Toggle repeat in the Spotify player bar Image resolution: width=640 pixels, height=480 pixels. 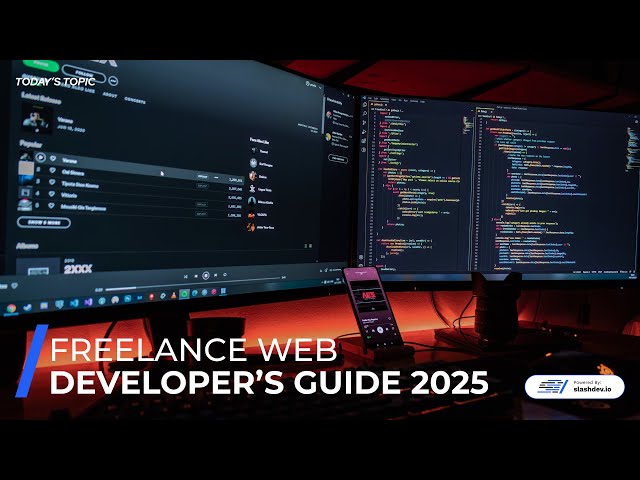tap(225, 275)
